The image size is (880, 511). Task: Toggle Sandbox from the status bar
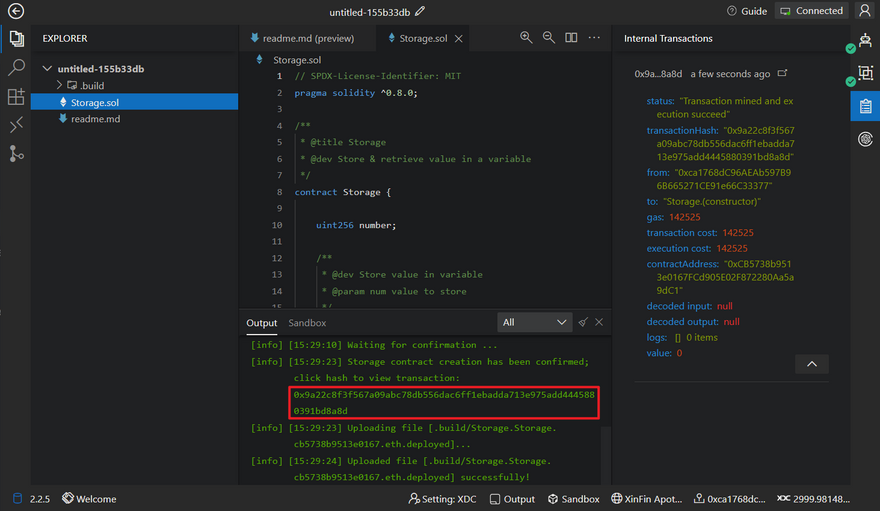point(573,499)
